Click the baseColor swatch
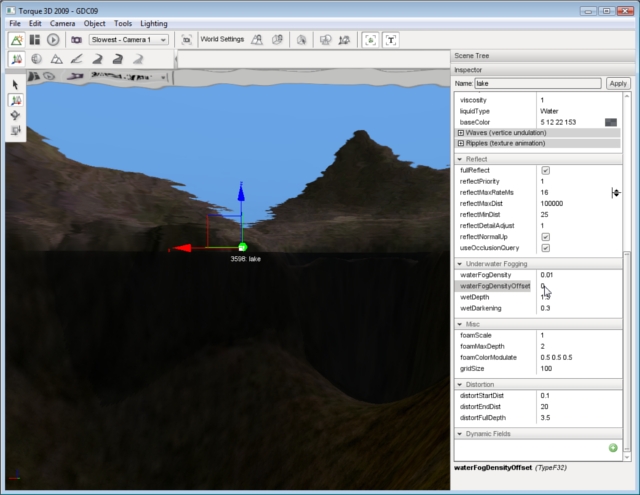This screenshot has width=640, height=495. click(610, 121)
